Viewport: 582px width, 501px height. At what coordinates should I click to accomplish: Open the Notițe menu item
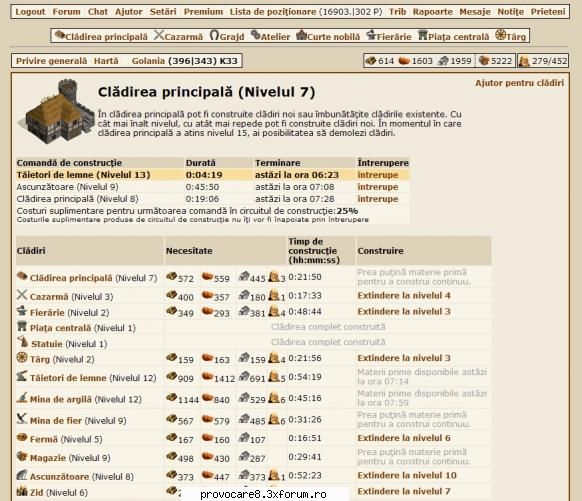[510, 12]
